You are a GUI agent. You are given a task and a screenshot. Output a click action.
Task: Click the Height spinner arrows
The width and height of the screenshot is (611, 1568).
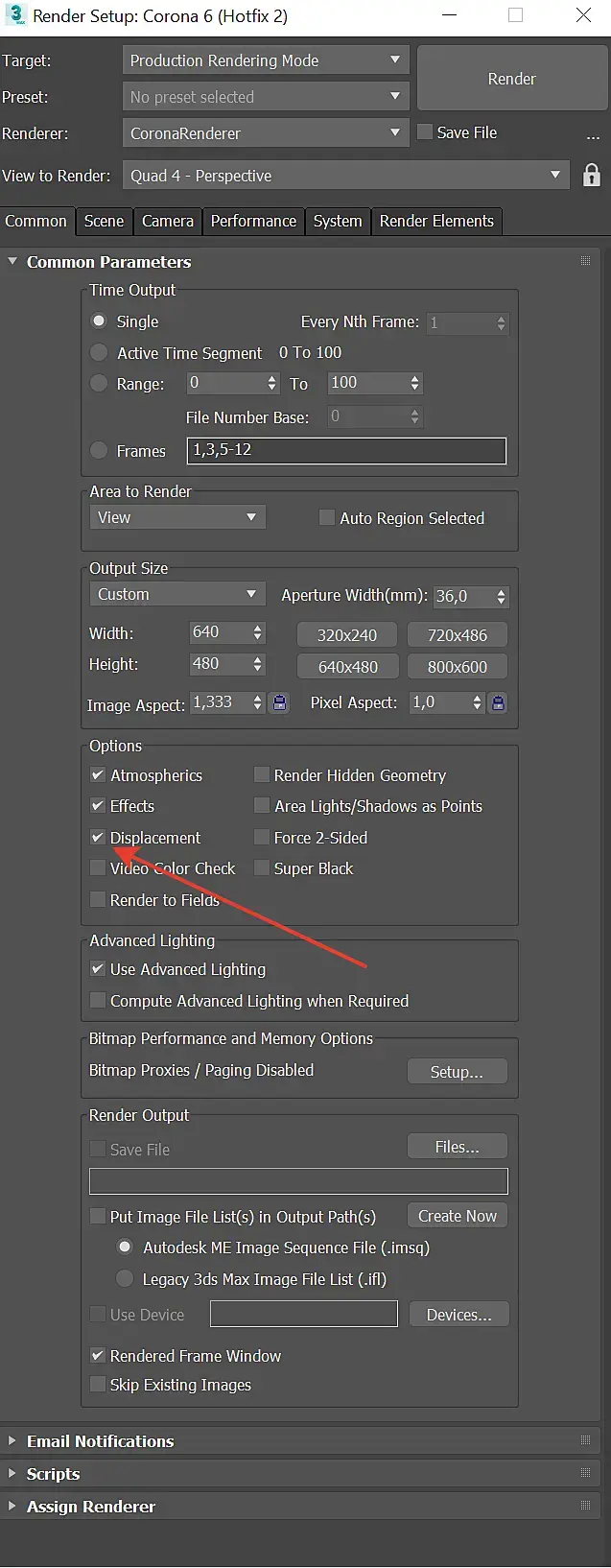(x=257, y=664)
